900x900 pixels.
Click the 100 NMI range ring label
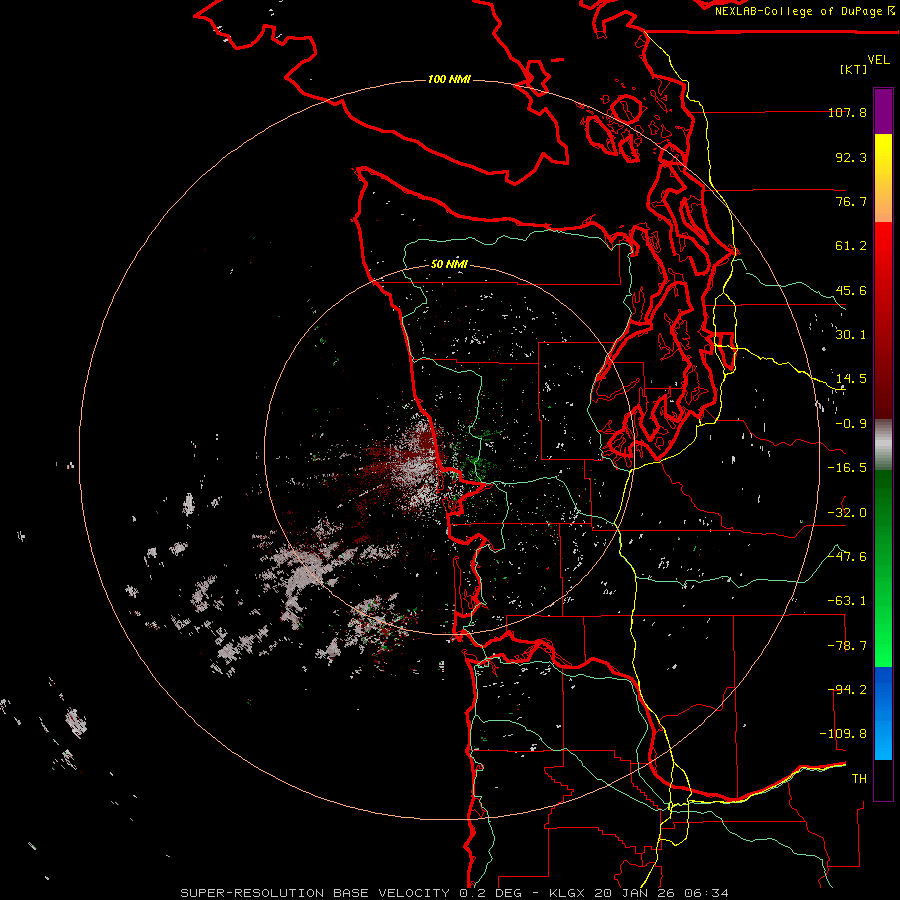pyautogui.click(x=449, y=79)
